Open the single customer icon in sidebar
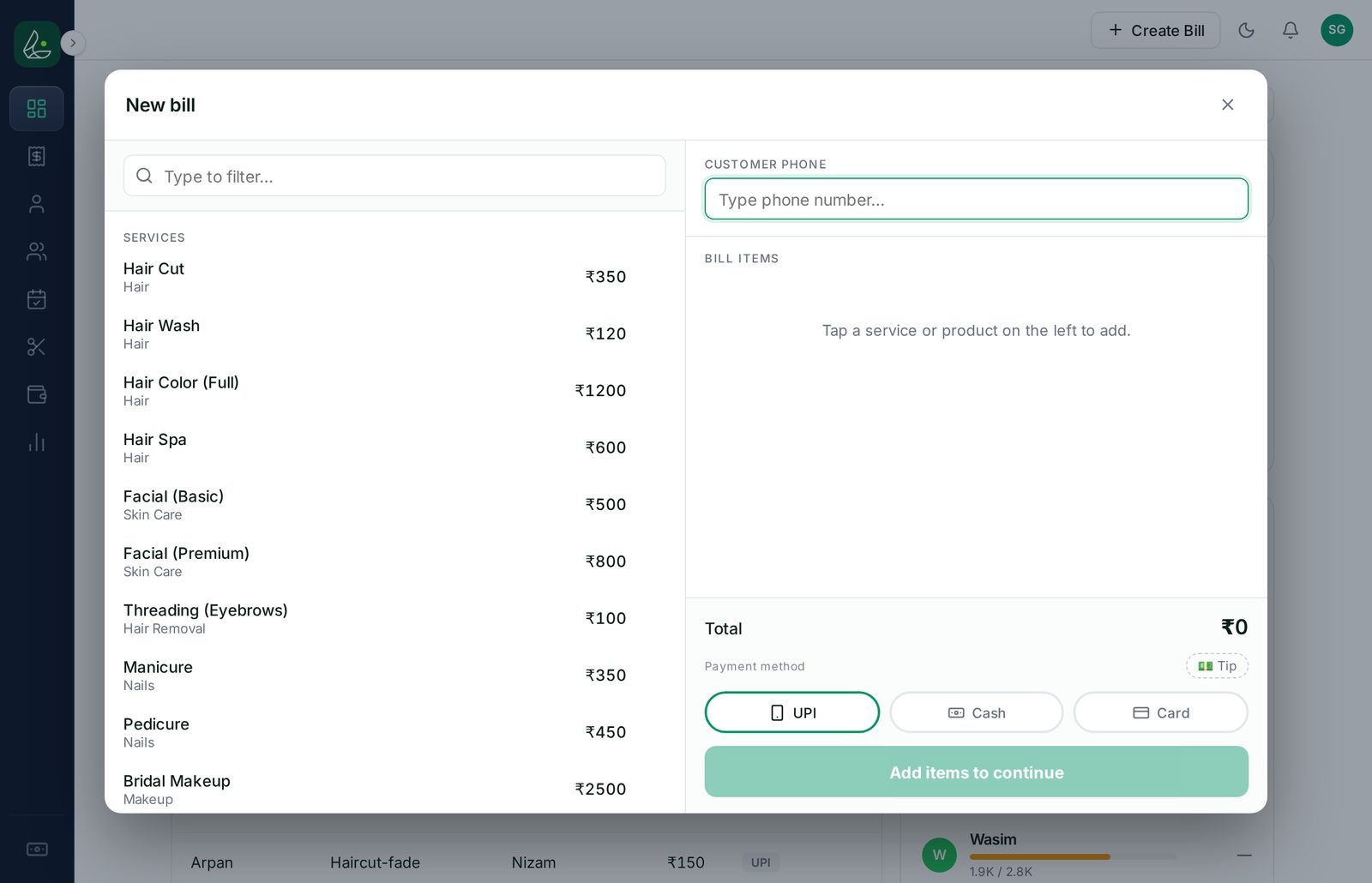 [37, 204]
